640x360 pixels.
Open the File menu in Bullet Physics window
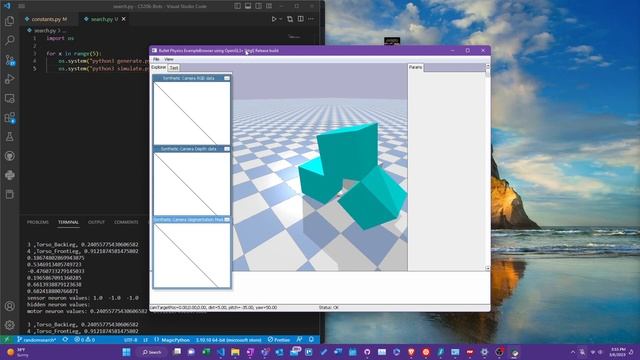[156, 59]
